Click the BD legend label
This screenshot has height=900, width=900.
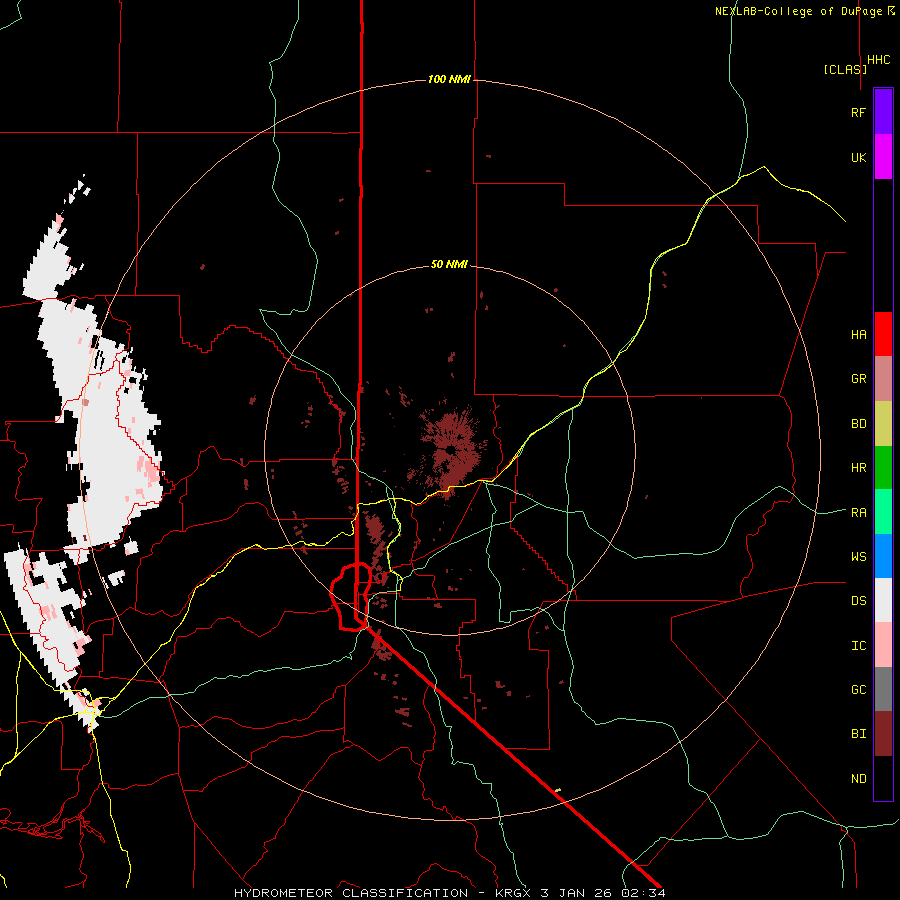pyautogui.click(x=858, y=424)
